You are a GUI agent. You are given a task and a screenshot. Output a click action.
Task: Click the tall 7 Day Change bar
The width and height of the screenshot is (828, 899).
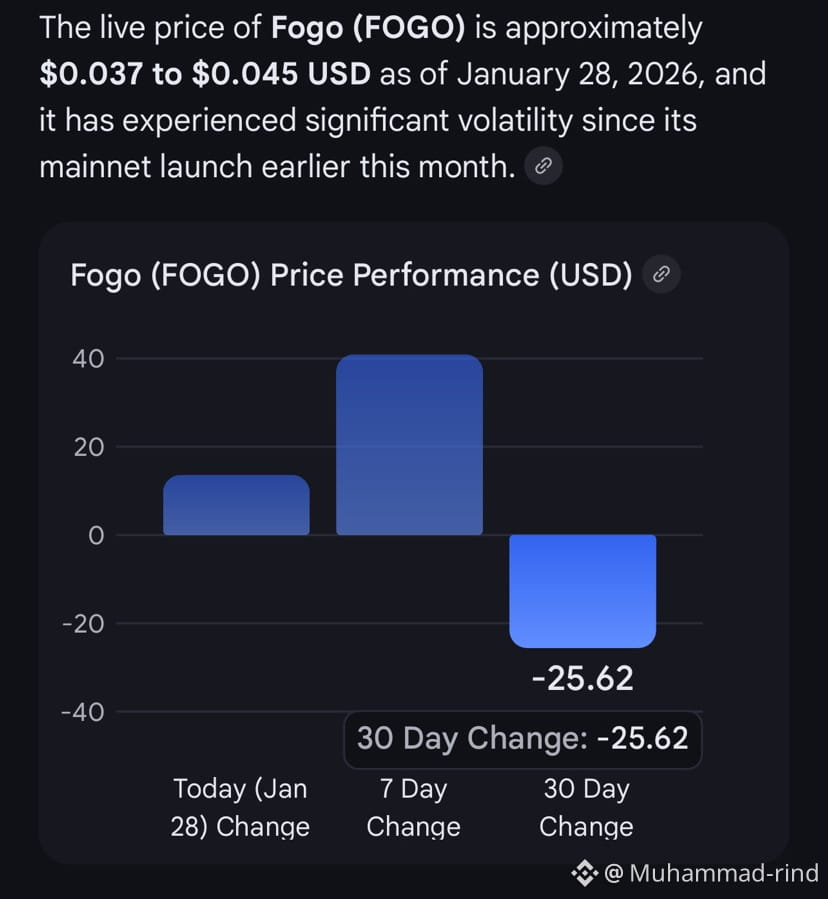pos(409,445)
